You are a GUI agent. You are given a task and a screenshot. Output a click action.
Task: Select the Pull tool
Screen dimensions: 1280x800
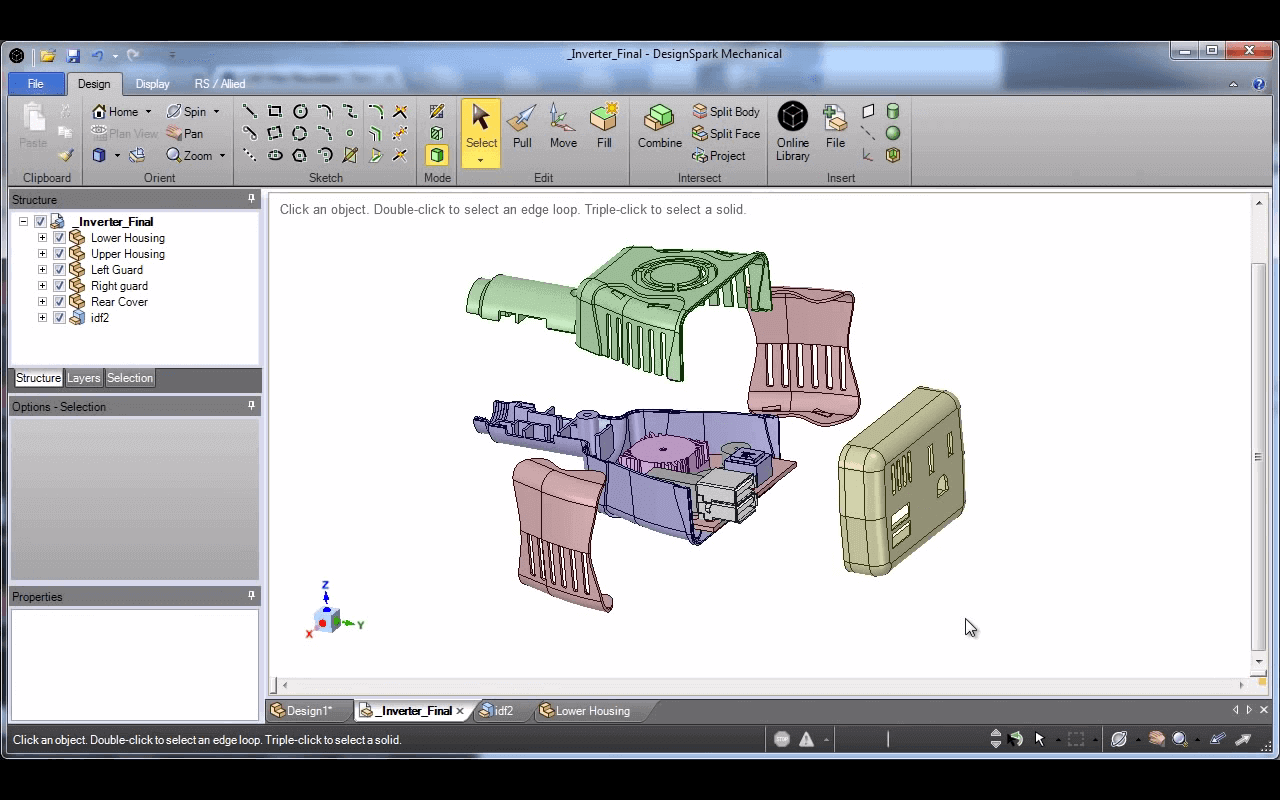tap(522, 127)
